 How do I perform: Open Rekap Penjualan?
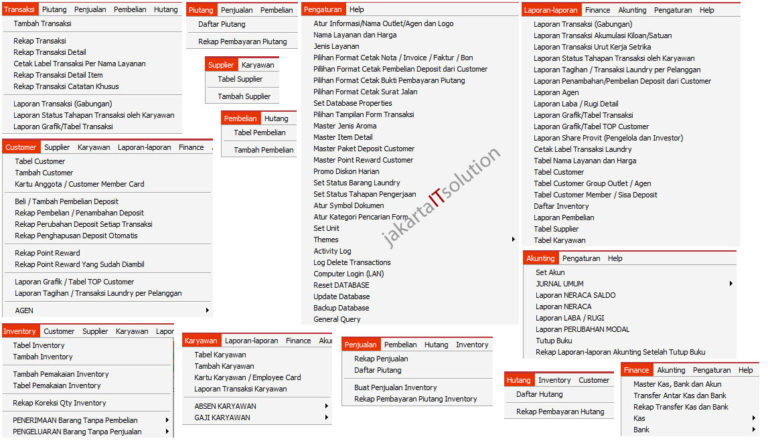click(381, 359)
